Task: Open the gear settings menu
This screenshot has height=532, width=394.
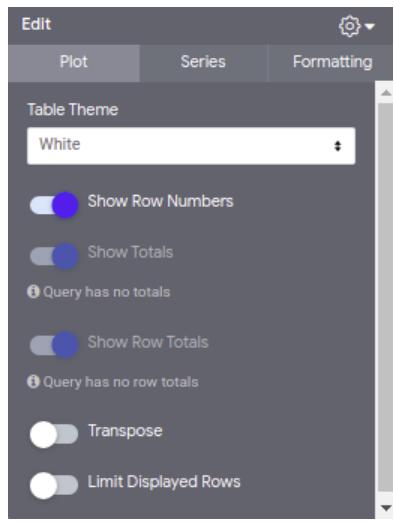Action: point(350,26)
